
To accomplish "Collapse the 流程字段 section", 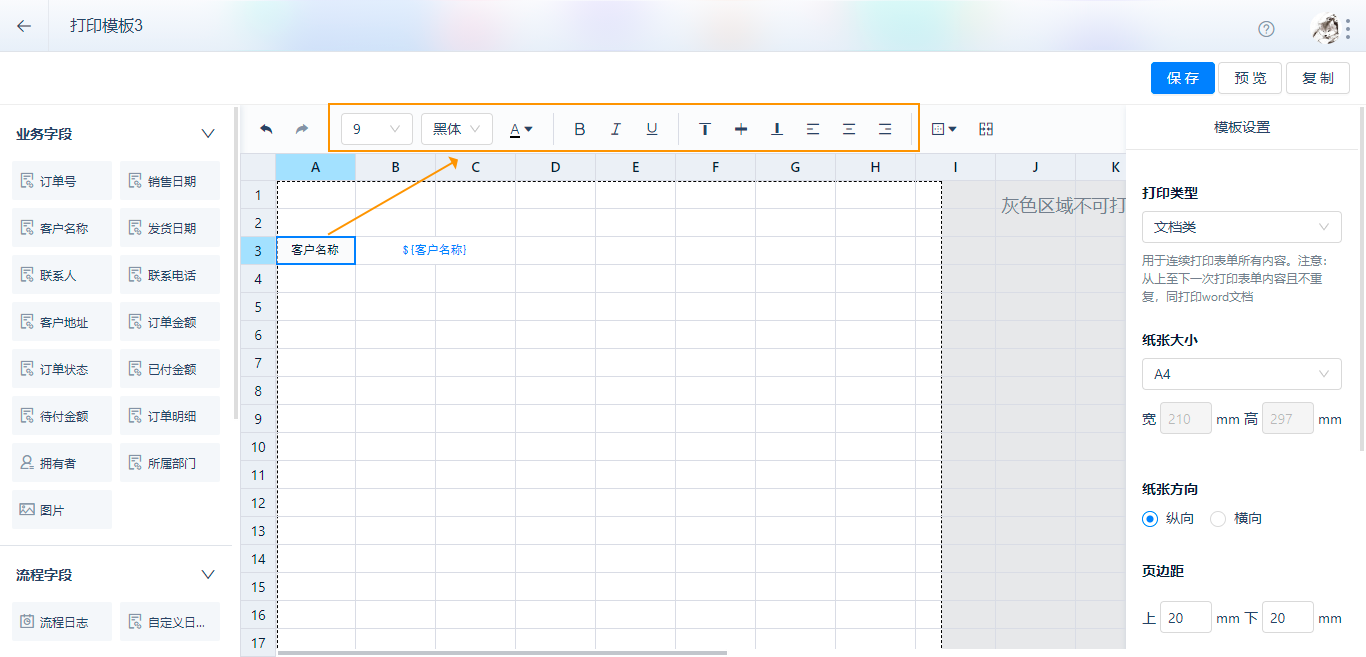I will 208,574.
